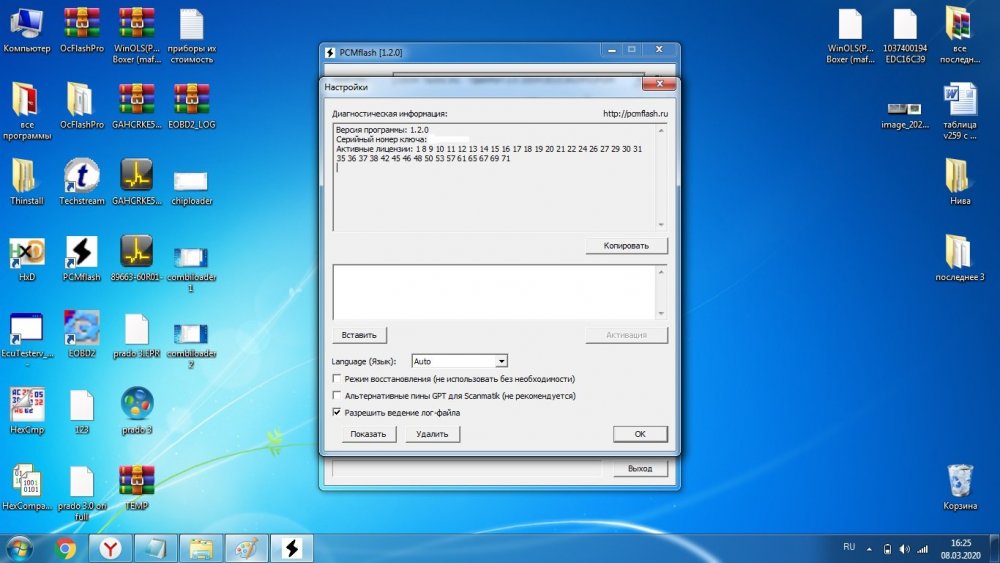
Task: Open Google Chrome from the taskbar
Action: (66, 548)
